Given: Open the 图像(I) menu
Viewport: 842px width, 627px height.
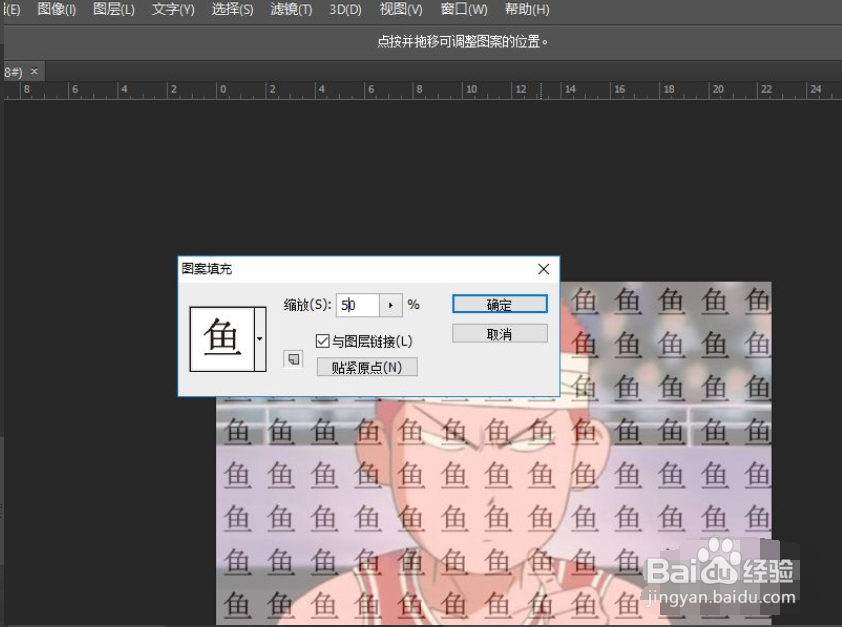Looking at the screenshot, I should [x=56, y=9].
